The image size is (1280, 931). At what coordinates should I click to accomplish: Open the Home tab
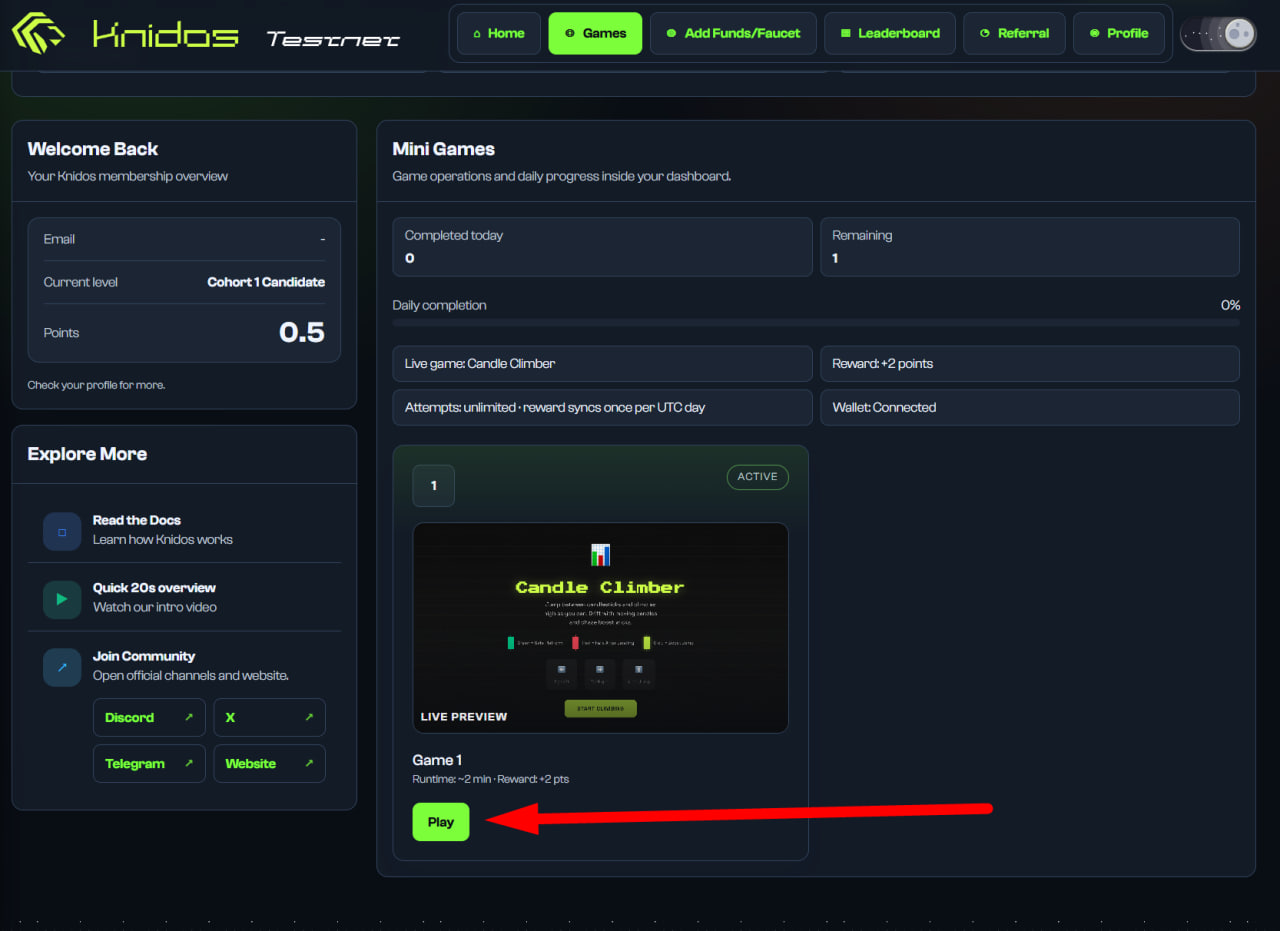[499, 33]
